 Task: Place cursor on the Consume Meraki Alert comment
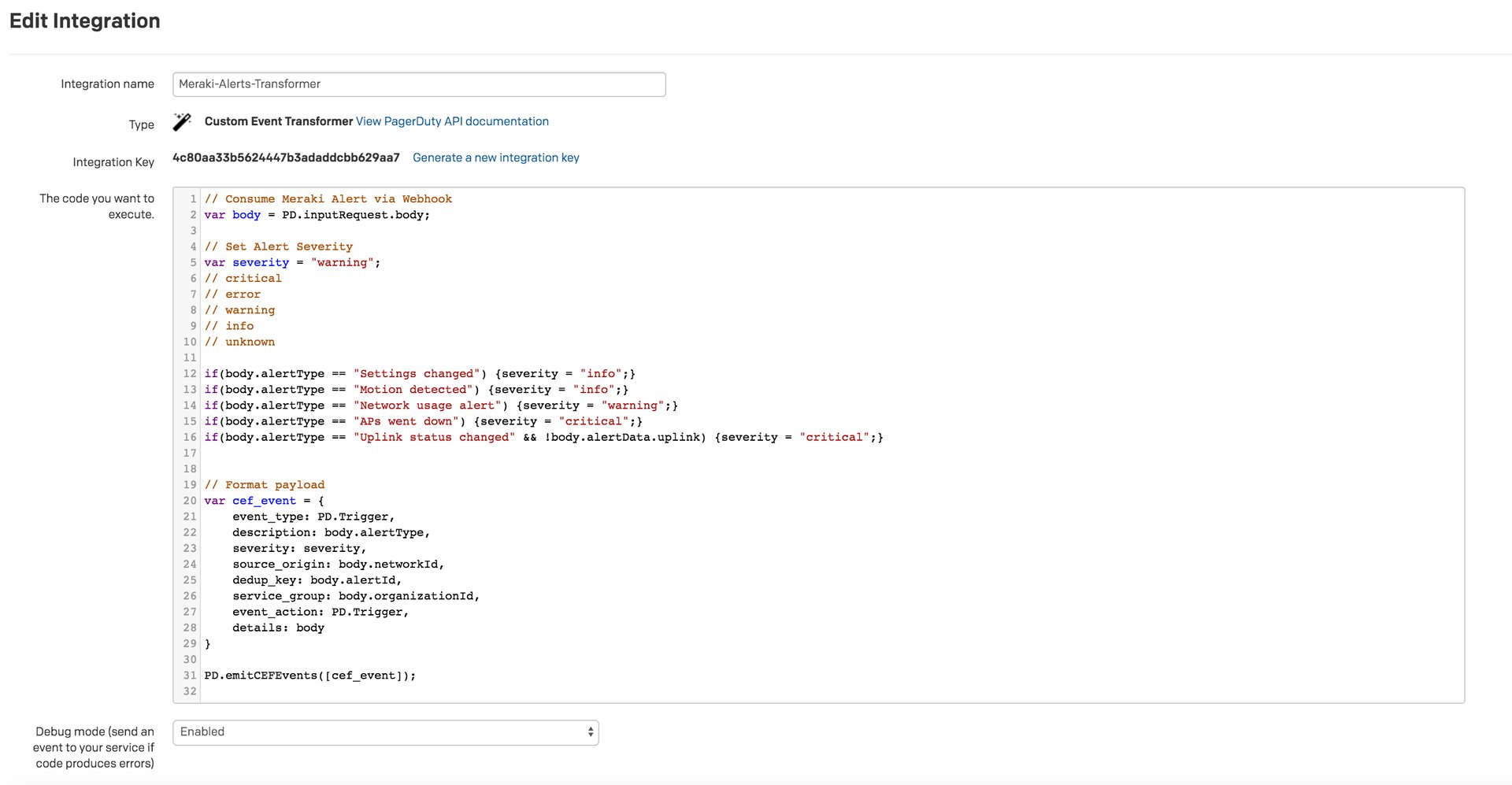point(328,199)
